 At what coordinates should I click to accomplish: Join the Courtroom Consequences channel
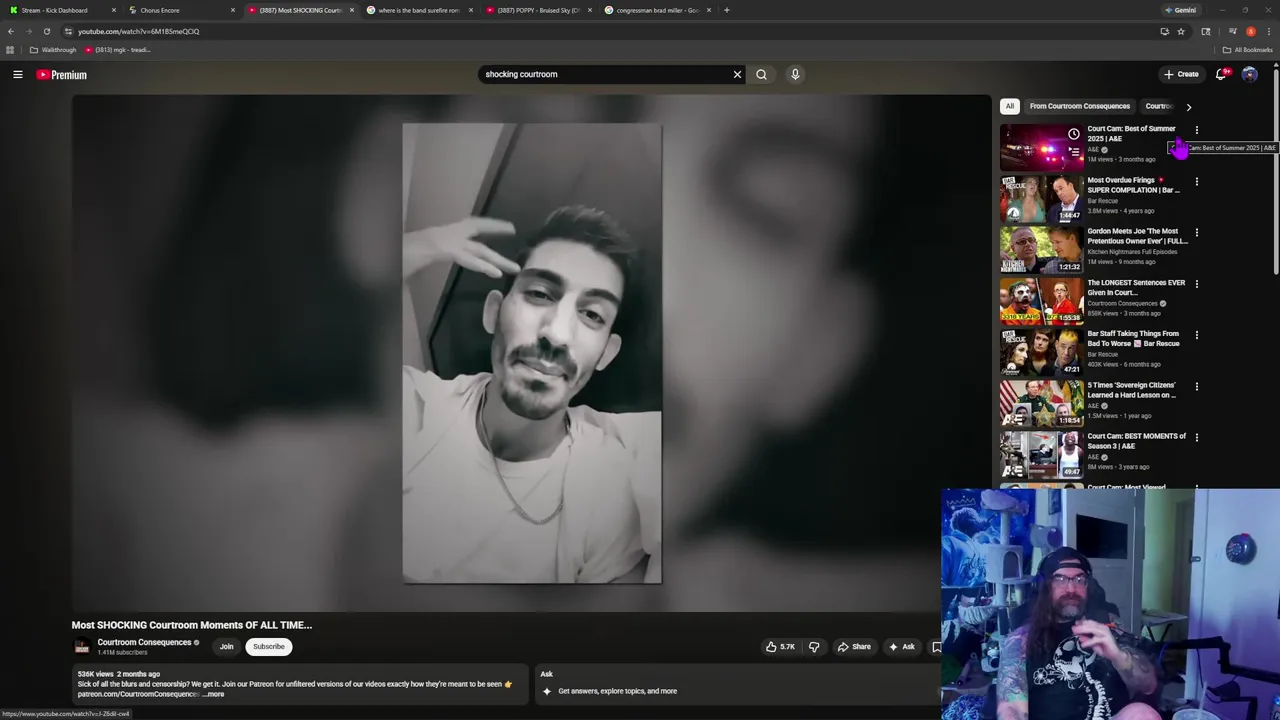click(x=227, y=647)
